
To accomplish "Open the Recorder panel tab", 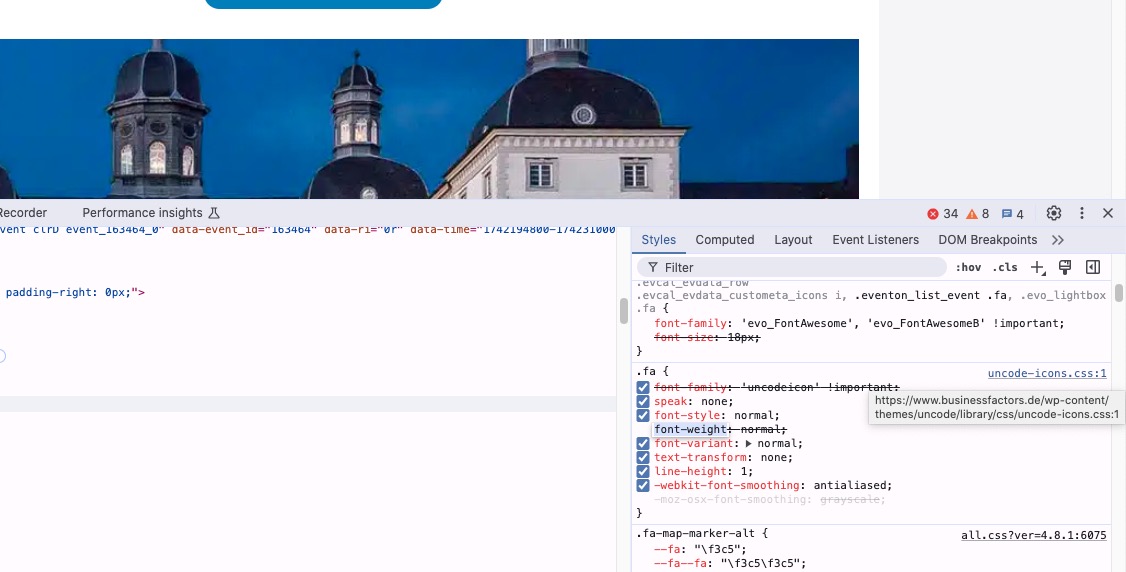I will [23, 213].
